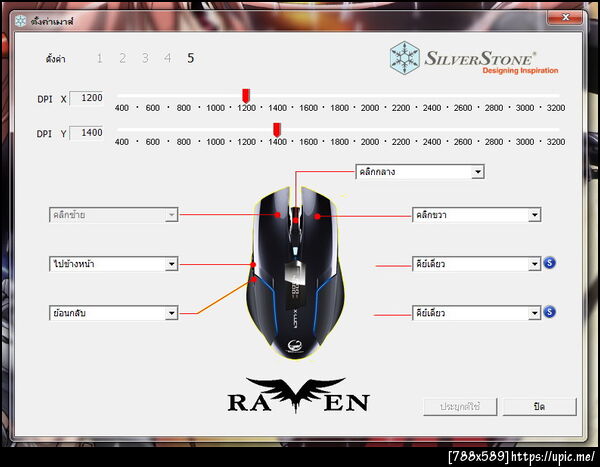The image size is (600, 467).
Task: Close the mouse settings window
Action: (x=566, y=17)
